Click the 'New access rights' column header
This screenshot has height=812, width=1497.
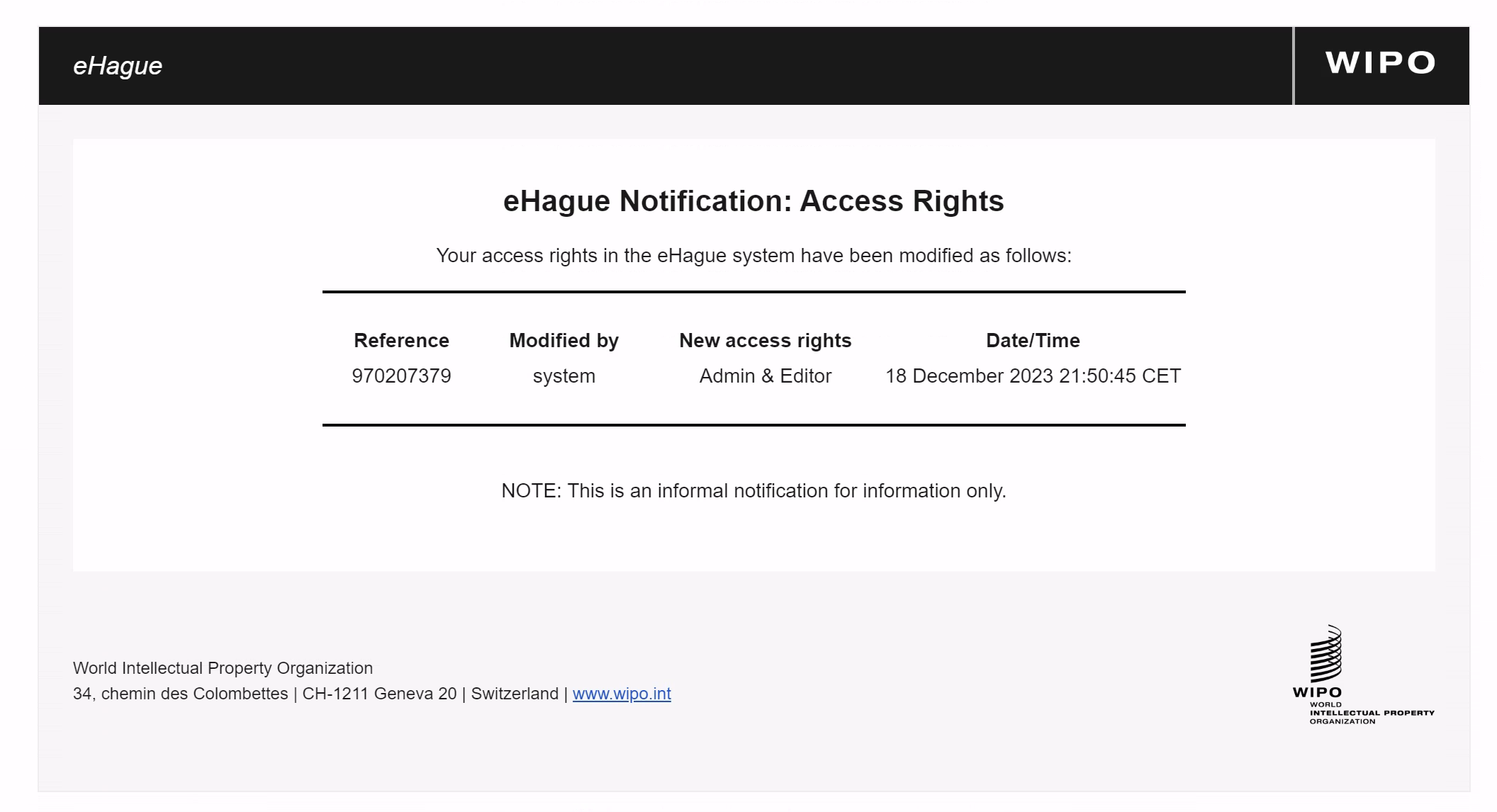pos(765,341)
